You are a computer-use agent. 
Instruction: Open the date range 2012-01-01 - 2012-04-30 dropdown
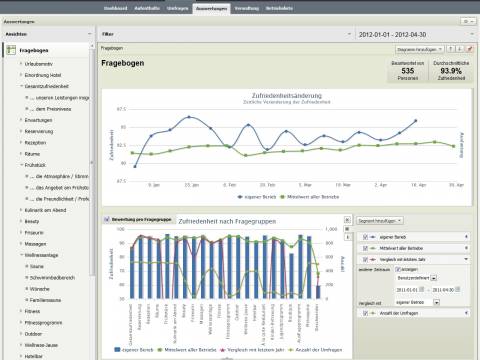coord(472,34)
